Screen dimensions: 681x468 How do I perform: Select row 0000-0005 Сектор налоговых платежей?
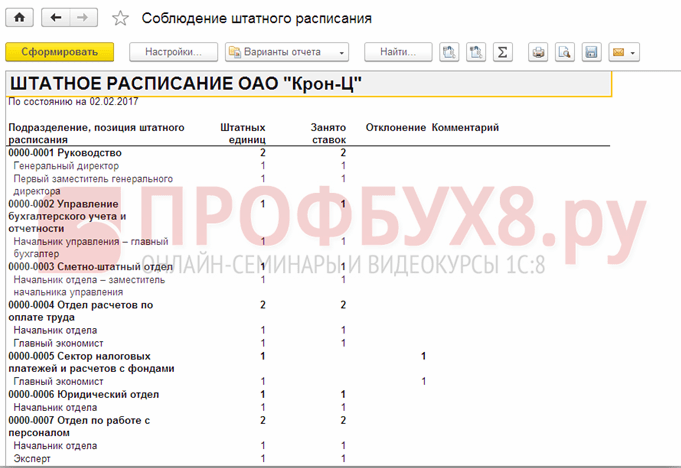(x=91, y=362)
